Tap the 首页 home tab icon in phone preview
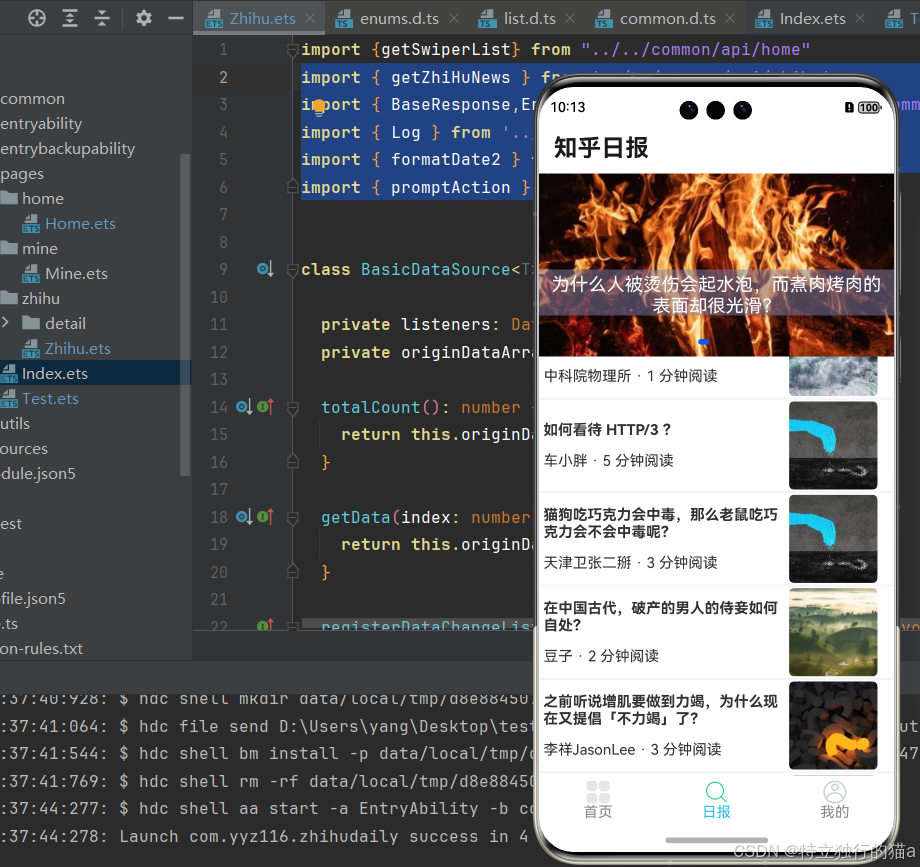 tap(597, 799)
